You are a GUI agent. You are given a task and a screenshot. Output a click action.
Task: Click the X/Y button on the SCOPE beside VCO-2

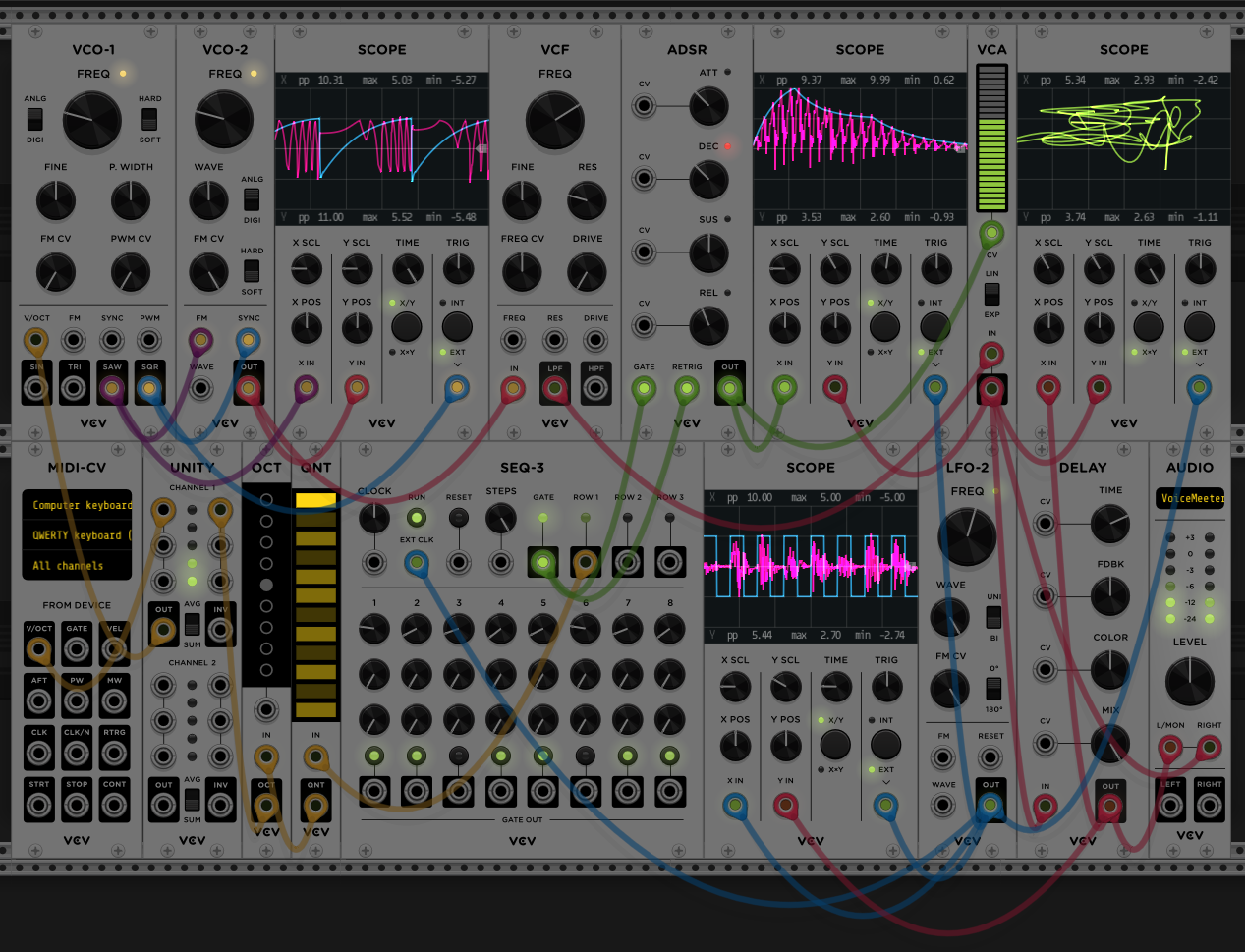pos(406,326)
